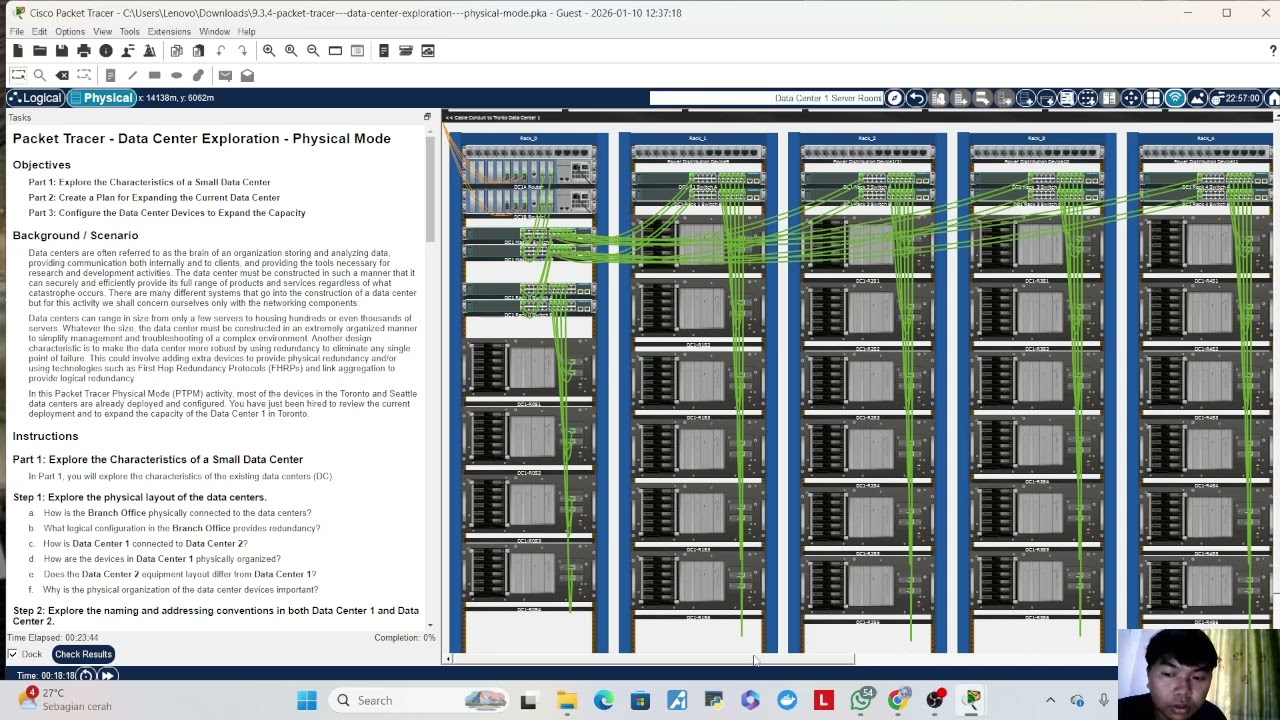The height and width of the screenshot is (720, 1280).
Task: Go back one level in physical view
Action: click(x=916, y=98)
